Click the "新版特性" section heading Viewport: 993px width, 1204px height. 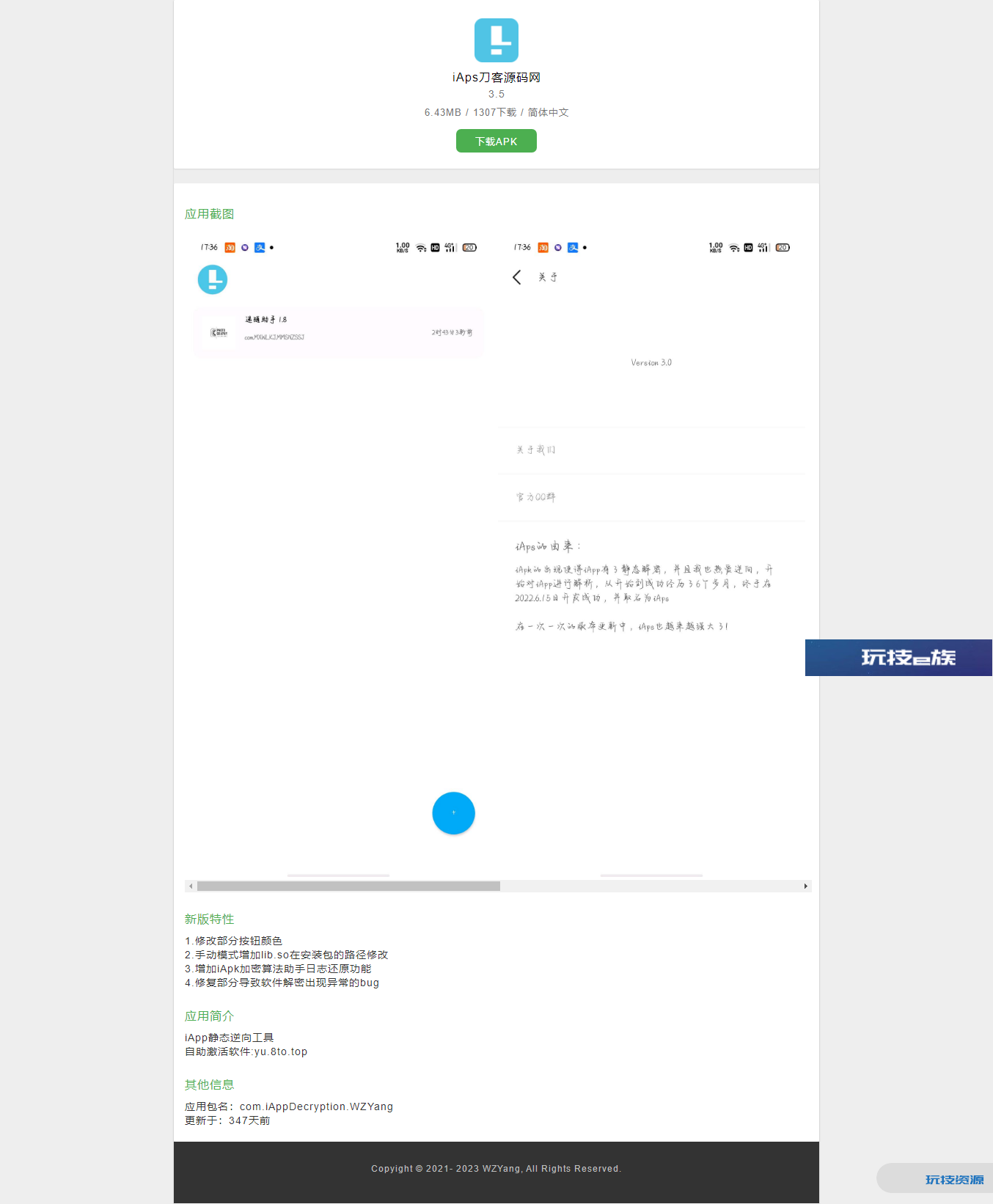[209, 919]
